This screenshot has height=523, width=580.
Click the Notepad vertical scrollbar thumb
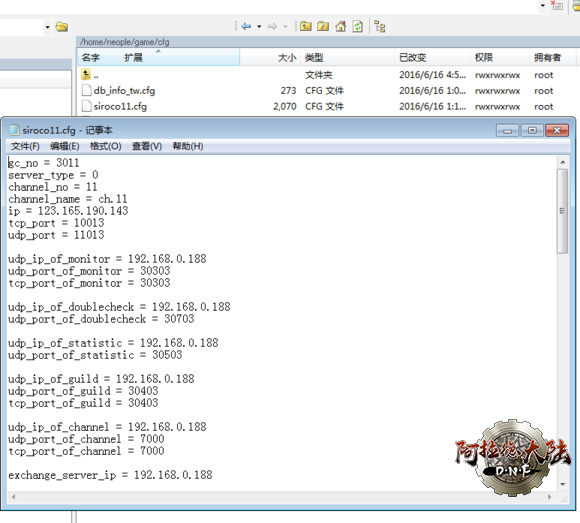point(562,211)
